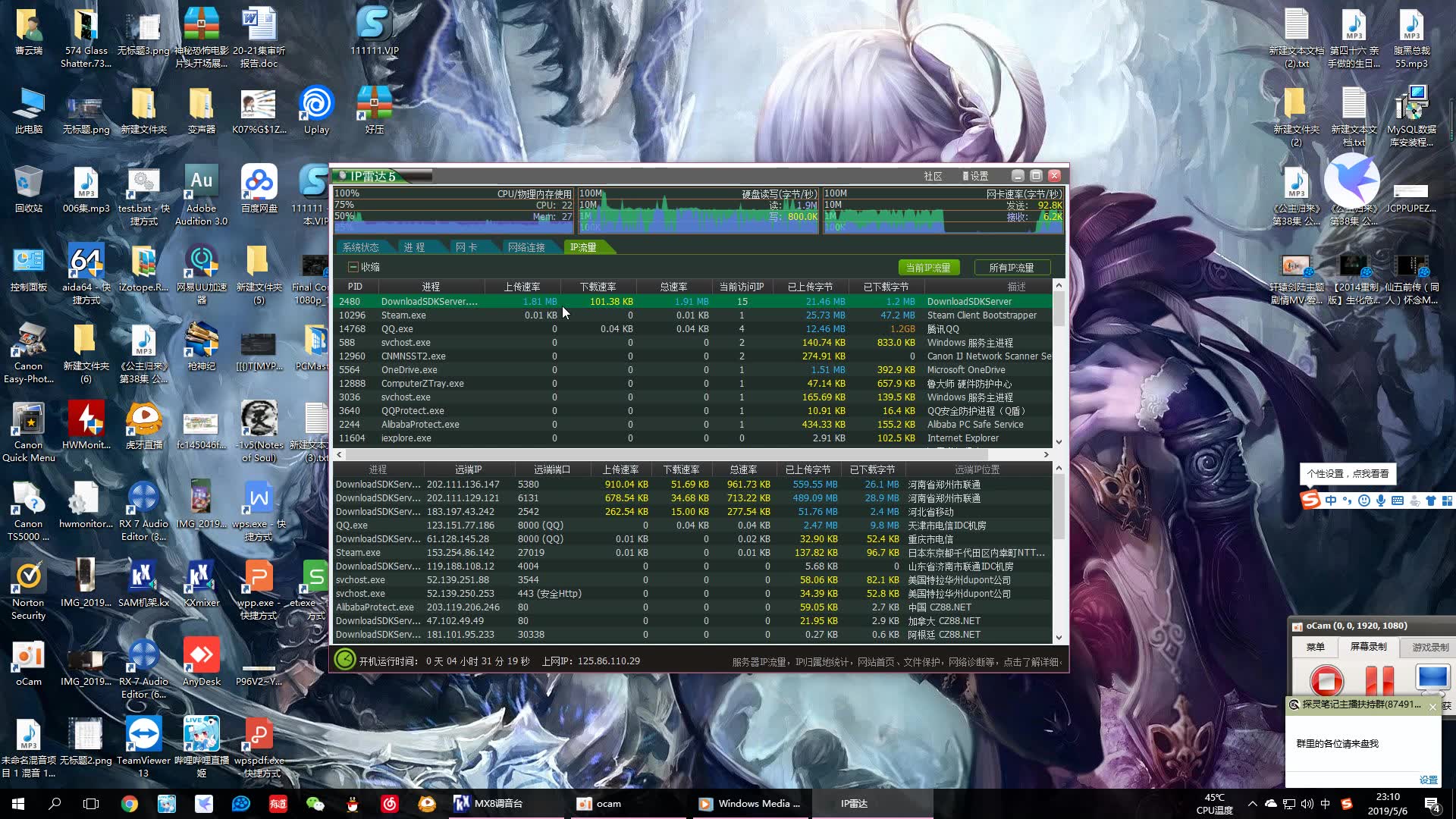Viewport: 1456px width, 819px height.
Task: Sort process table by 下载速率 column
Action: coord(598,287)
